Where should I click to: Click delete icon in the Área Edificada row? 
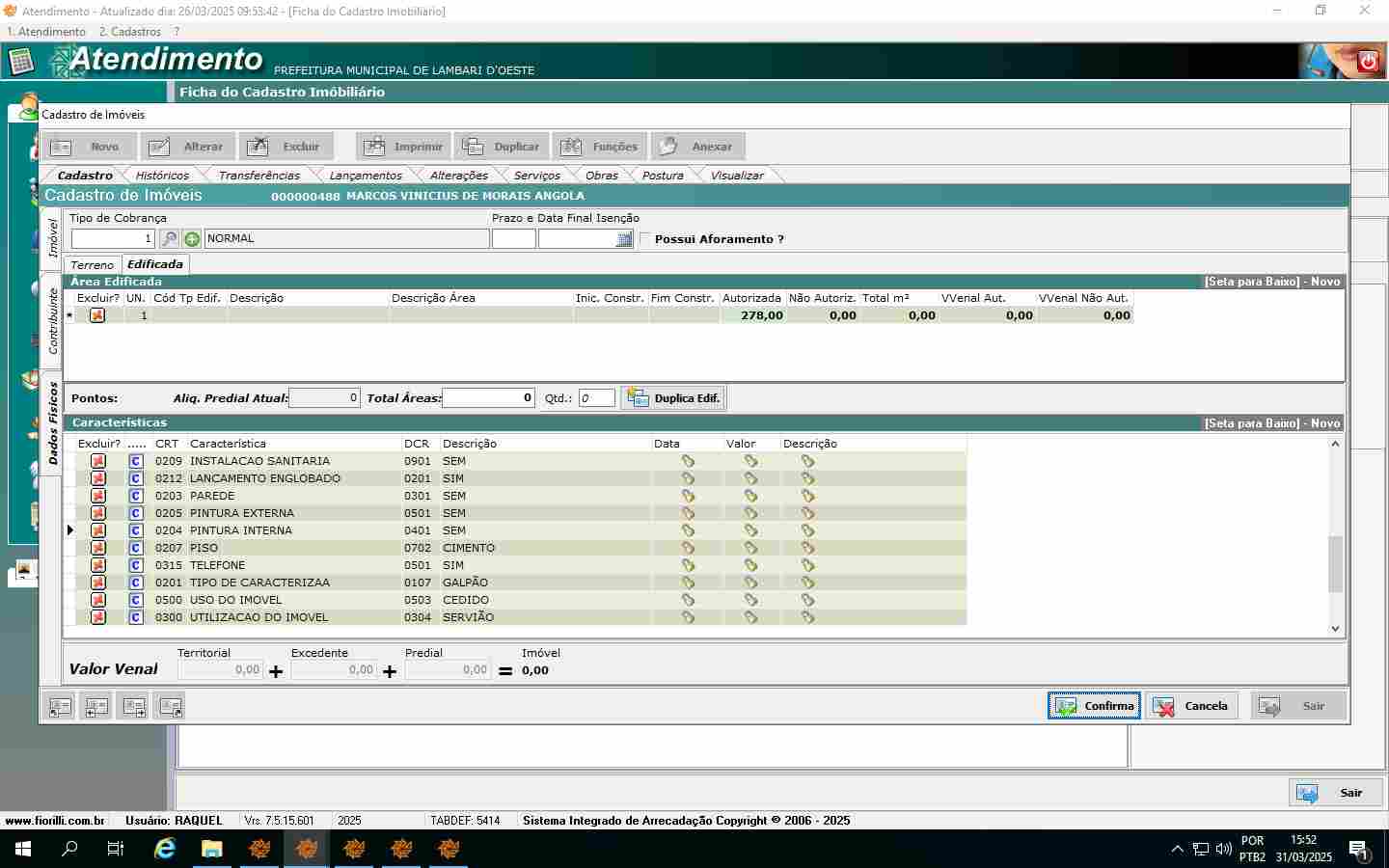pyautogui.click(x=97, y=315)
